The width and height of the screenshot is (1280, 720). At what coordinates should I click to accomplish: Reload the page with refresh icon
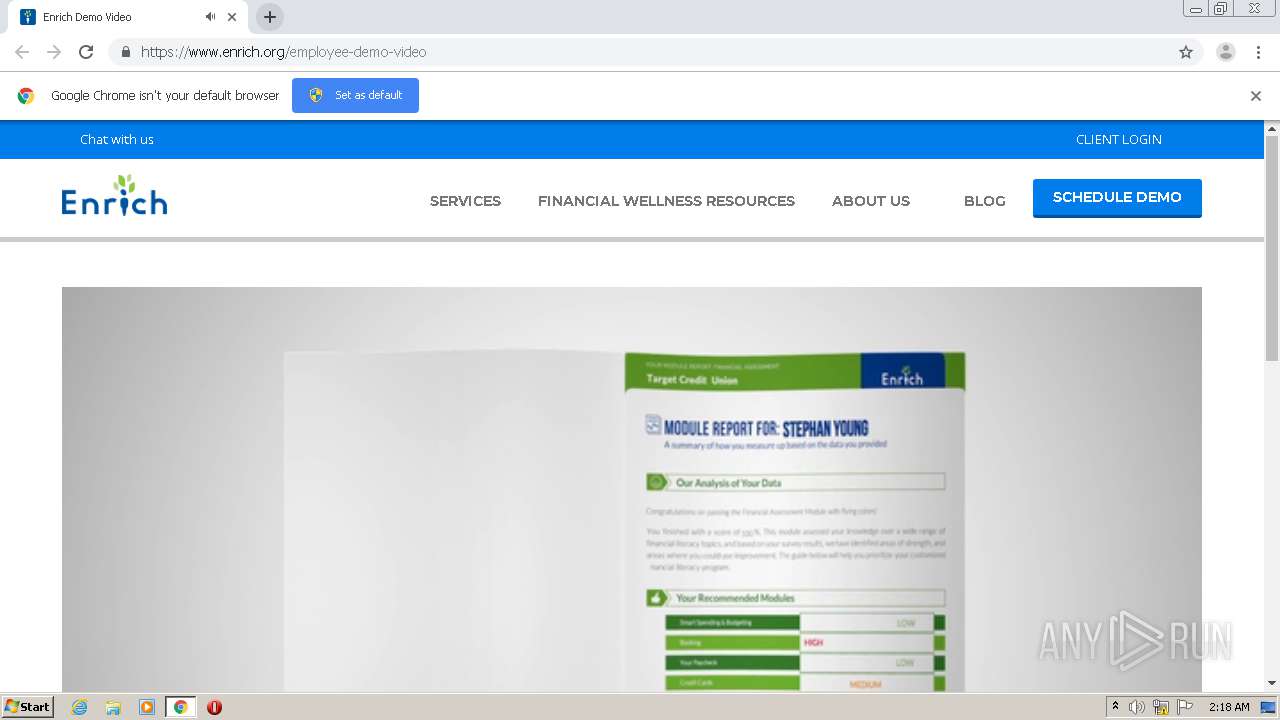pyautogui.click(x=86, y=52)
